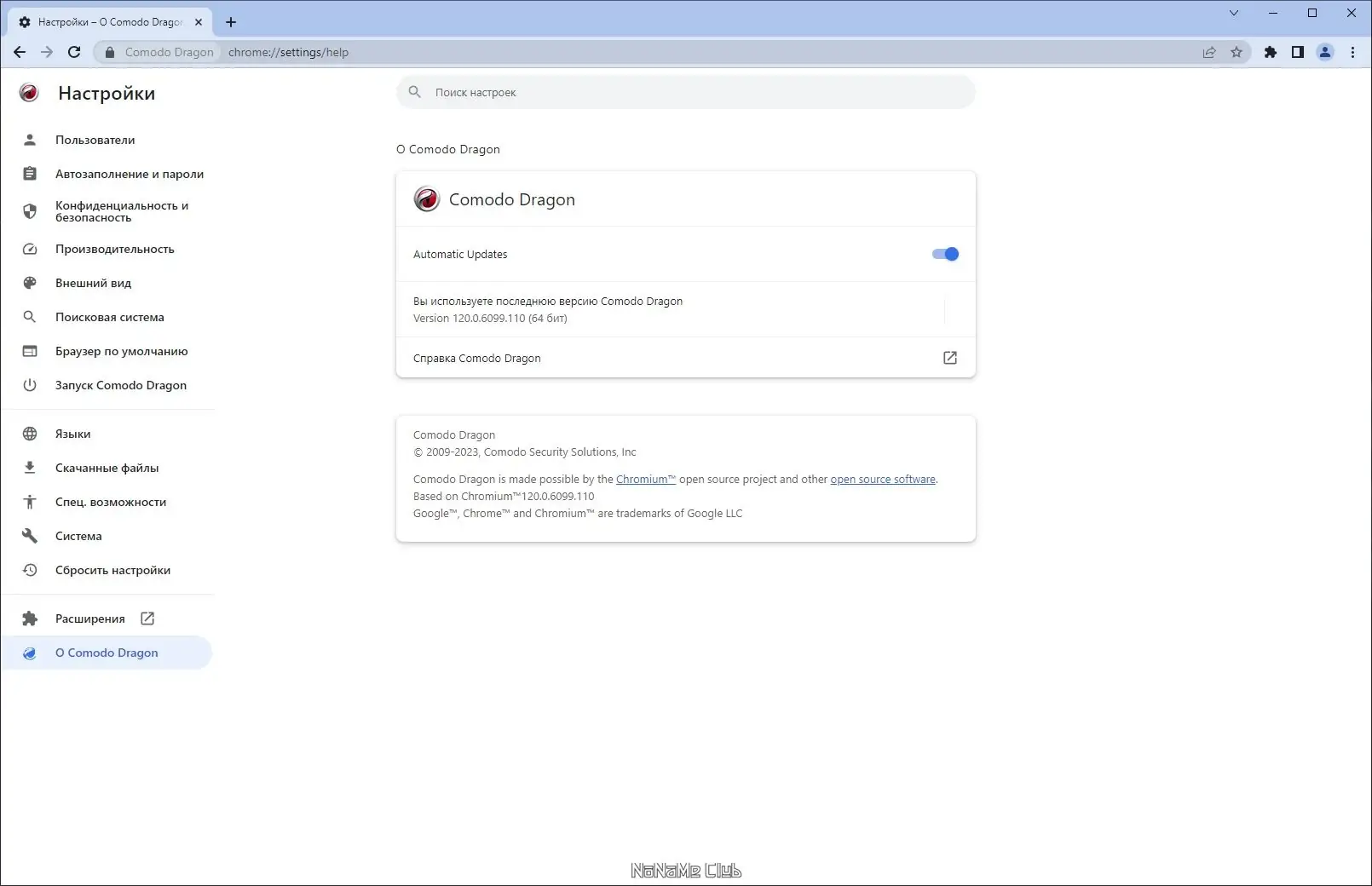Click the external link icon for Справка
1372x886 pixels.
(x=950, y=358)
